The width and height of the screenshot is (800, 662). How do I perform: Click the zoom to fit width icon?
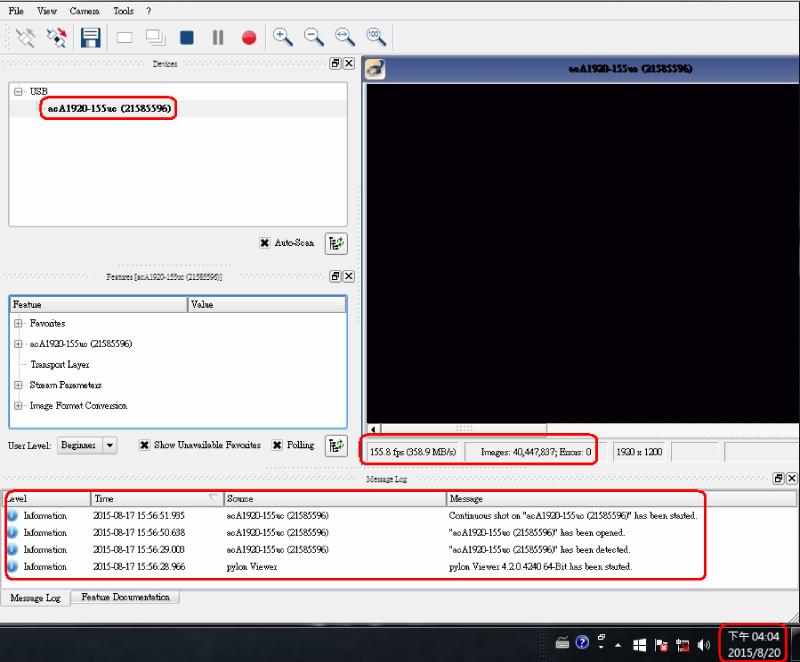(x=345, y=37)
